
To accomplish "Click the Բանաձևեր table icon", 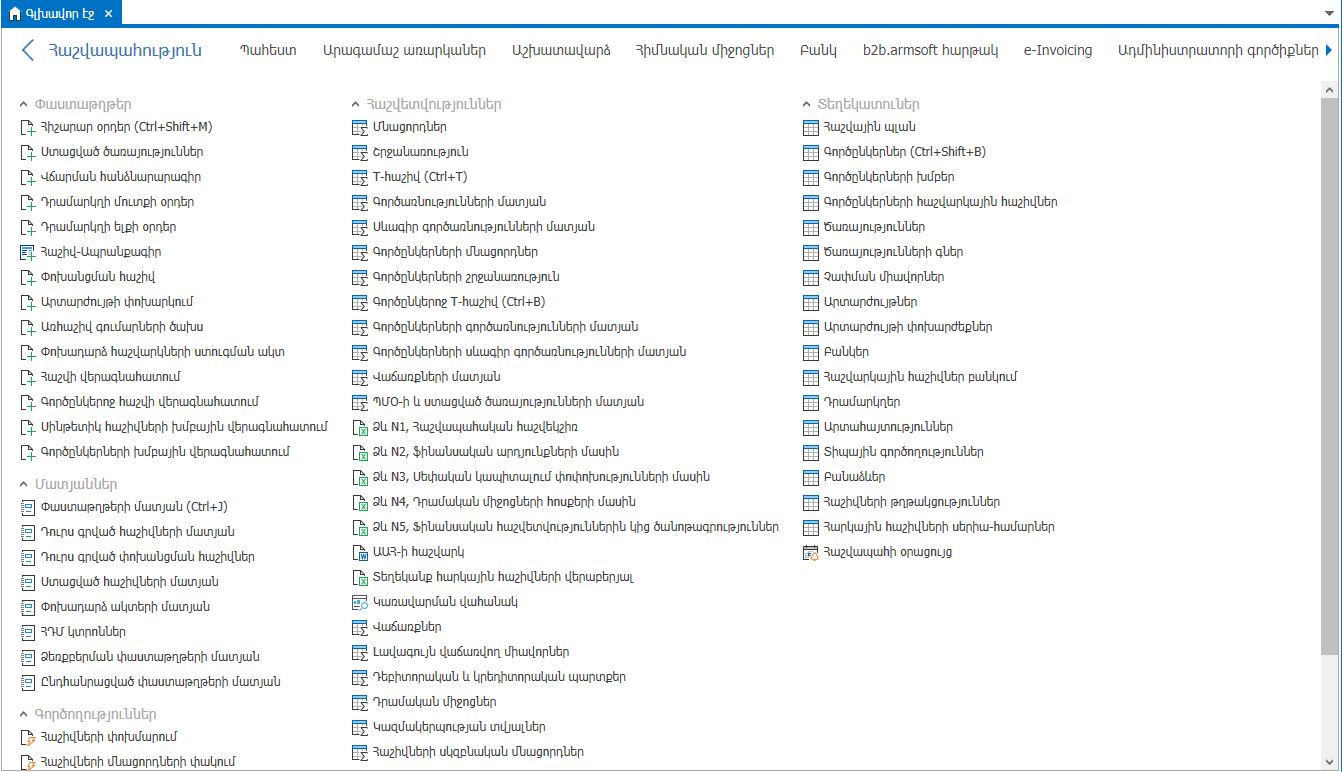I will [x=810, y=478].
